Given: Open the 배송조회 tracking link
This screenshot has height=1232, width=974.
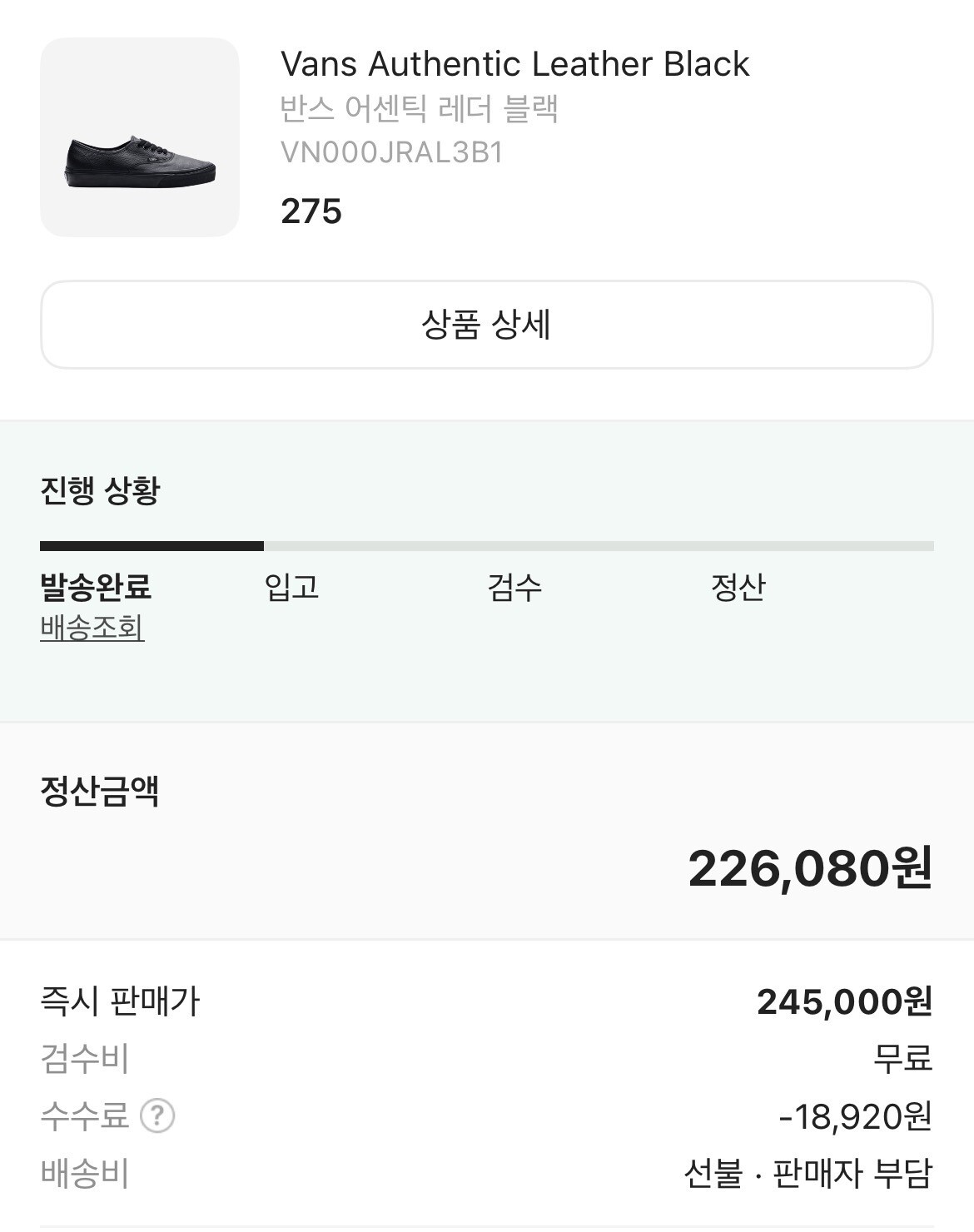Looking at the screenshot, I should point(92,628).
